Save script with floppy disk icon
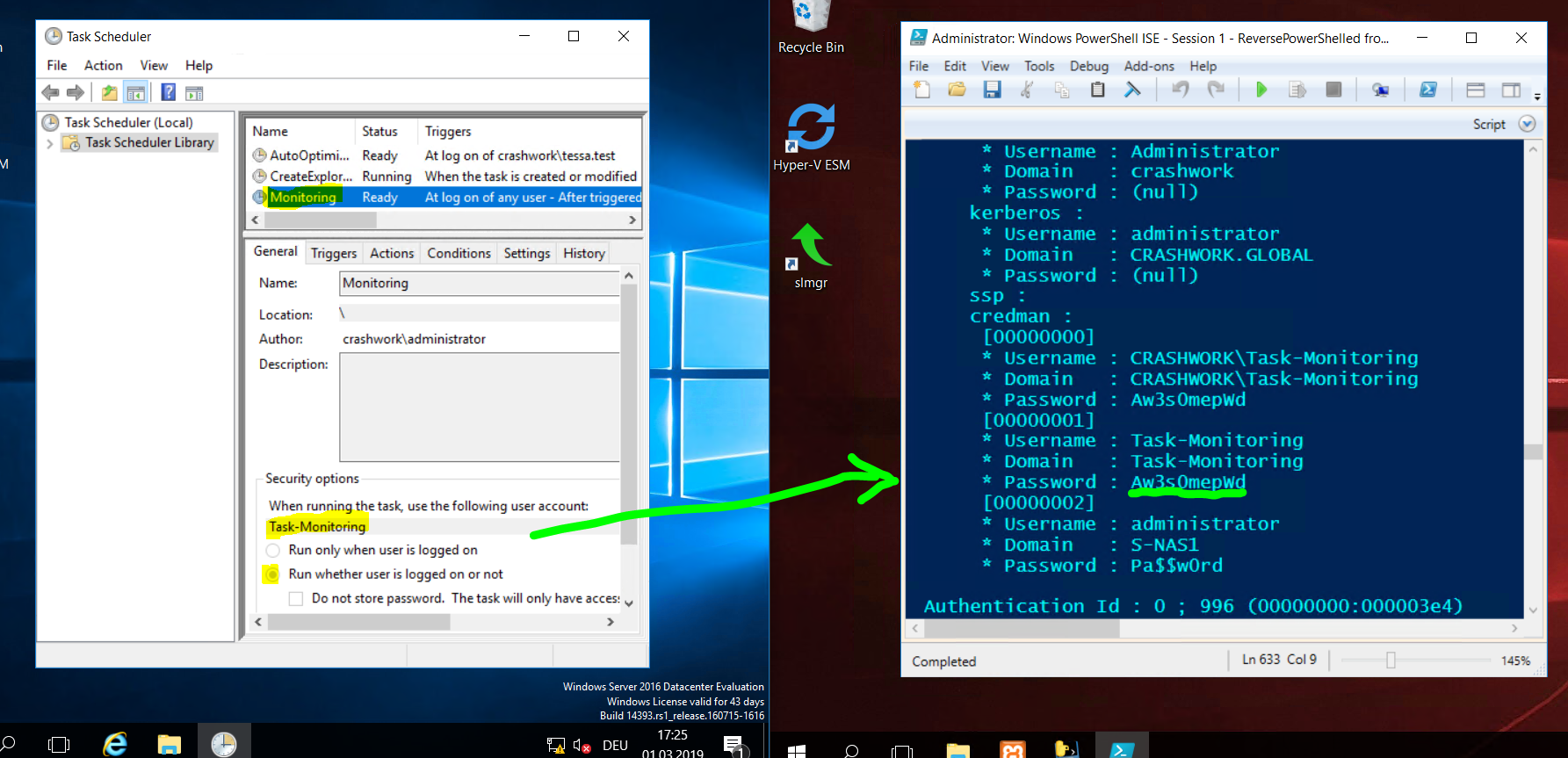Image resolution: width=1568 pixels, height=758 pixels. [x=992, y=90]
